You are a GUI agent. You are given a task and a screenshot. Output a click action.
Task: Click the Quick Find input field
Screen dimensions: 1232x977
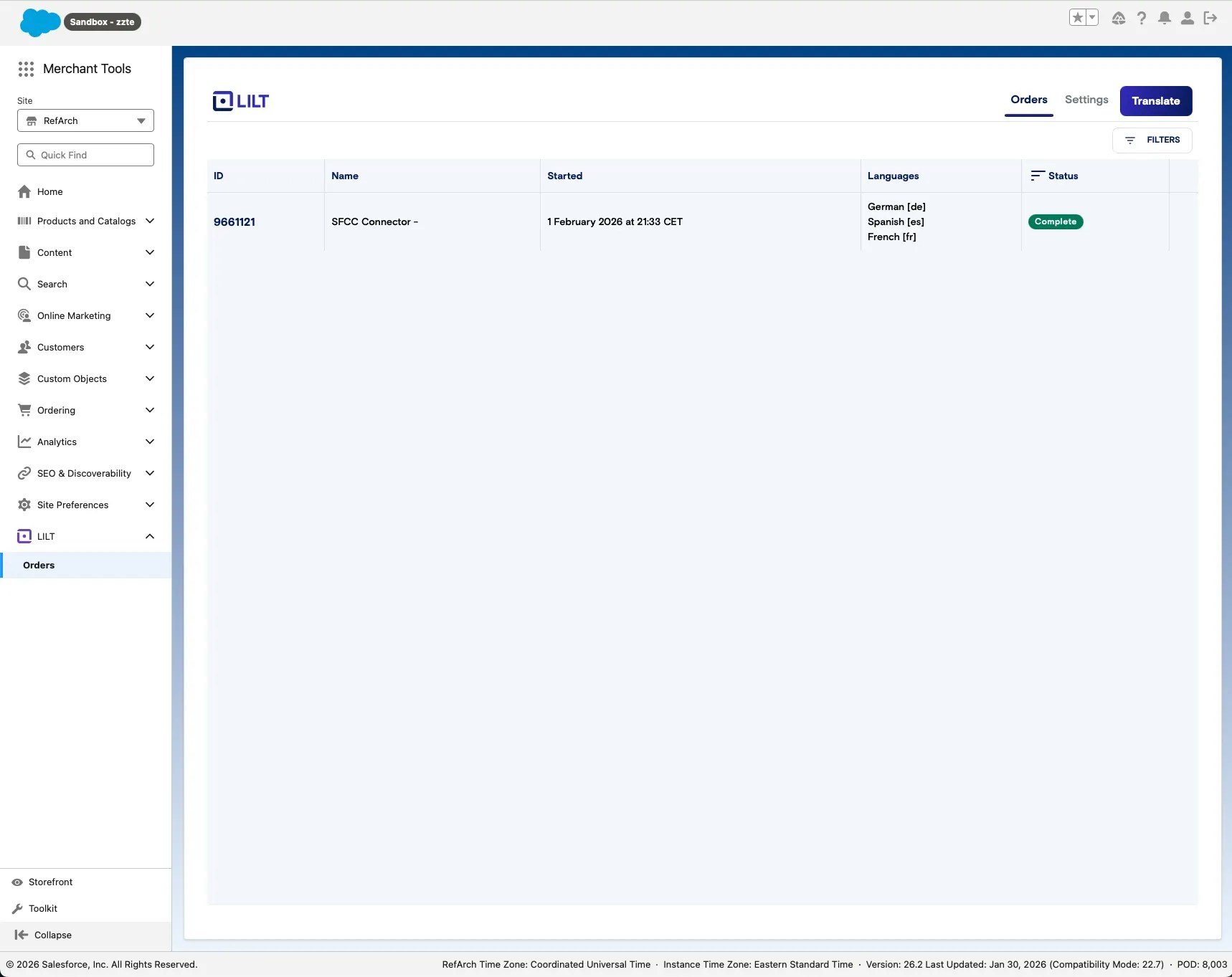[85, 155]
